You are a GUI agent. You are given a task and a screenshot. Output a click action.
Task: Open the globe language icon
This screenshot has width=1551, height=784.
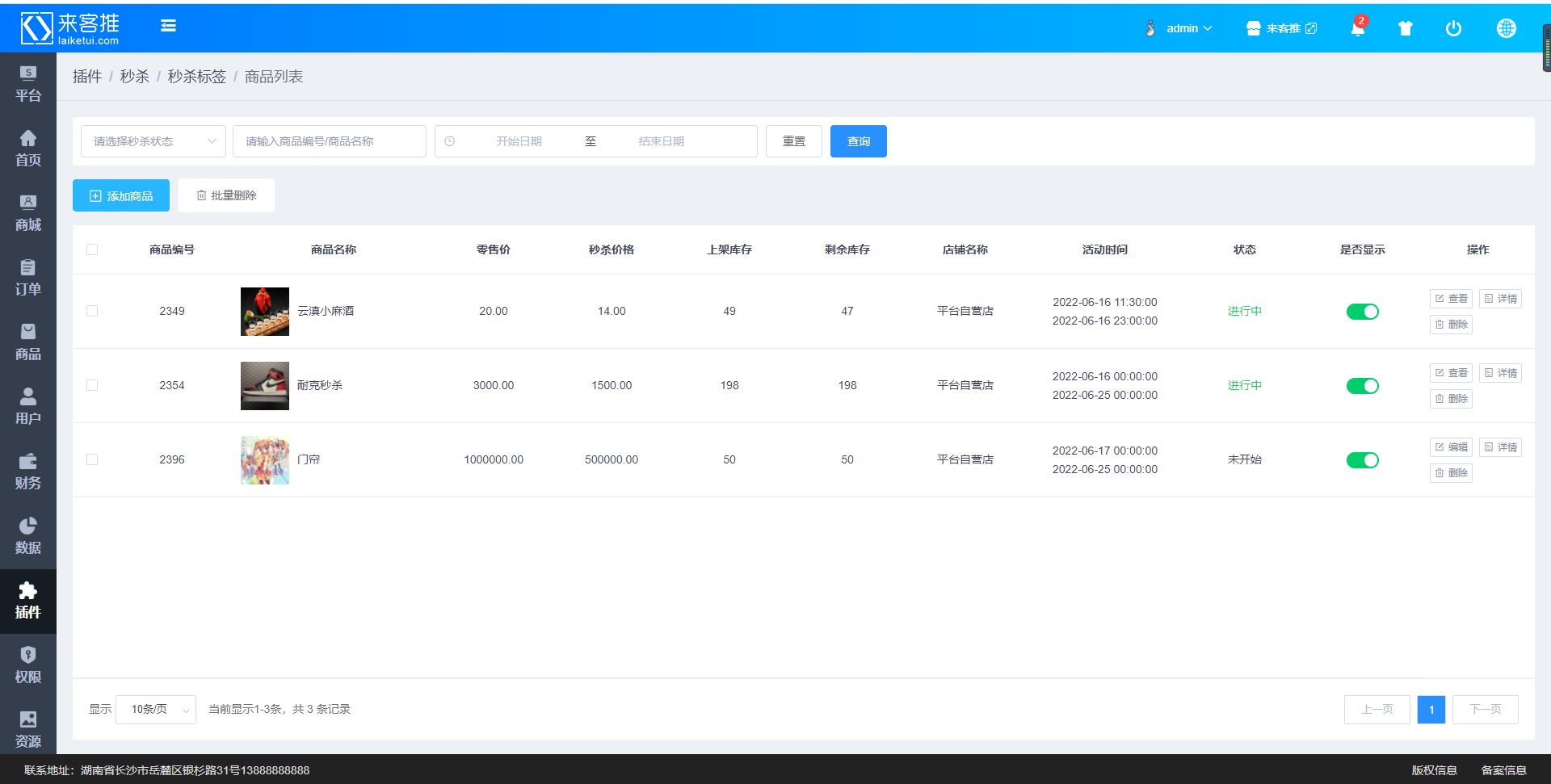click(x=1506, y=28)
